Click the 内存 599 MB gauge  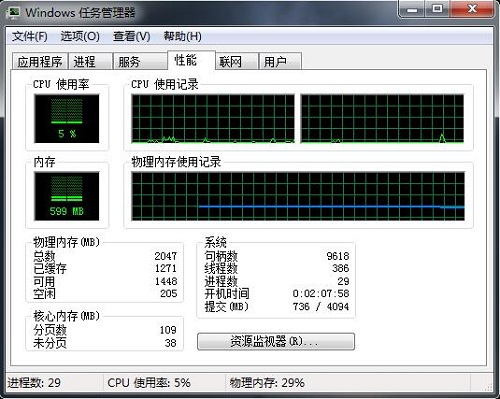[x=67, y=196]
